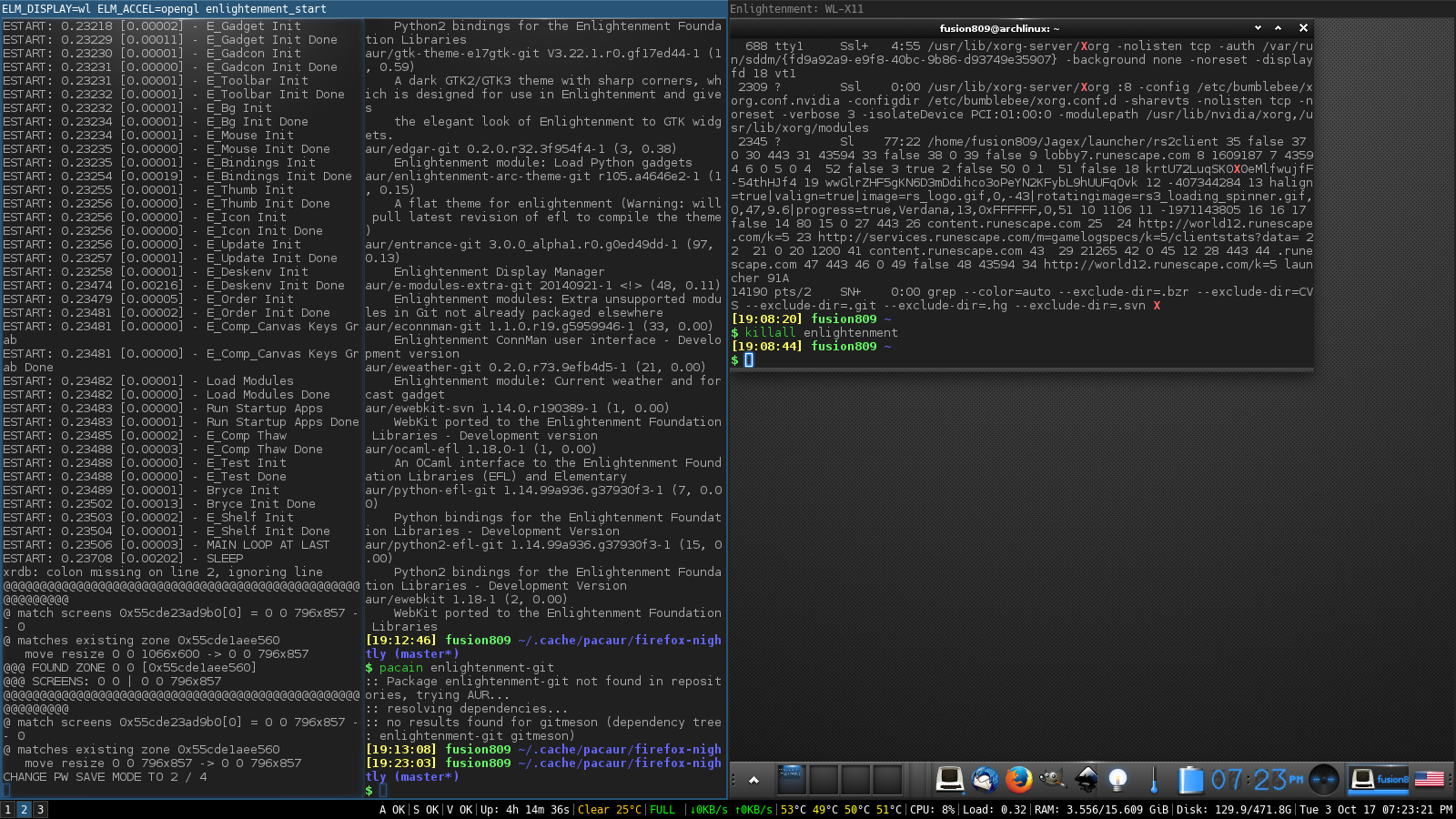
Task: Click the '↓0KB/s' download speed entry
Action: click(x=709, y=809)
